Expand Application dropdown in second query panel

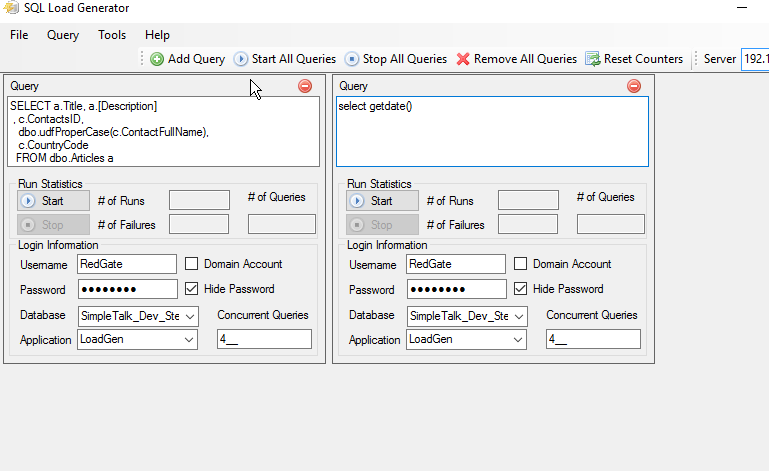pos(518,340)
